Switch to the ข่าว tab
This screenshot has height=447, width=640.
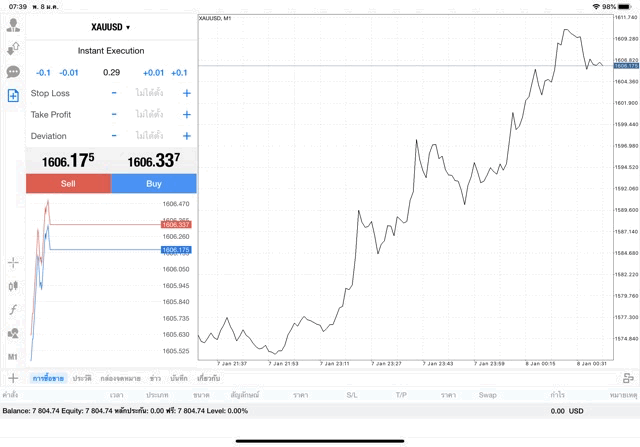(x=155, y=378)
